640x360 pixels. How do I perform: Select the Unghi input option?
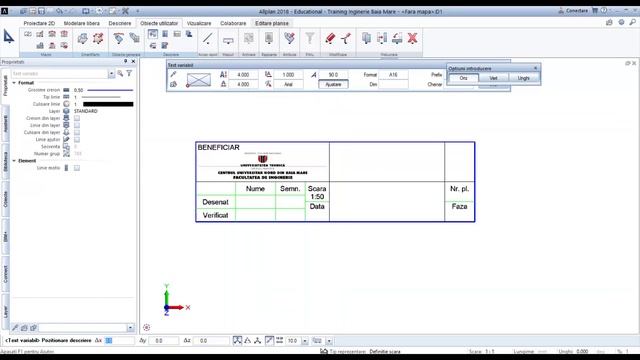(524, 78)
